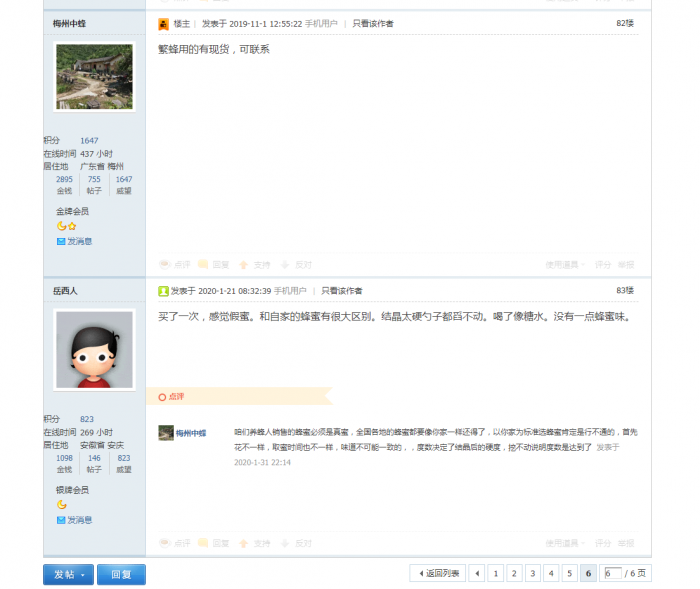700x589 pixels.
Task: View 岳西人's cartoon avatar
Action: [x=94, y=350]
